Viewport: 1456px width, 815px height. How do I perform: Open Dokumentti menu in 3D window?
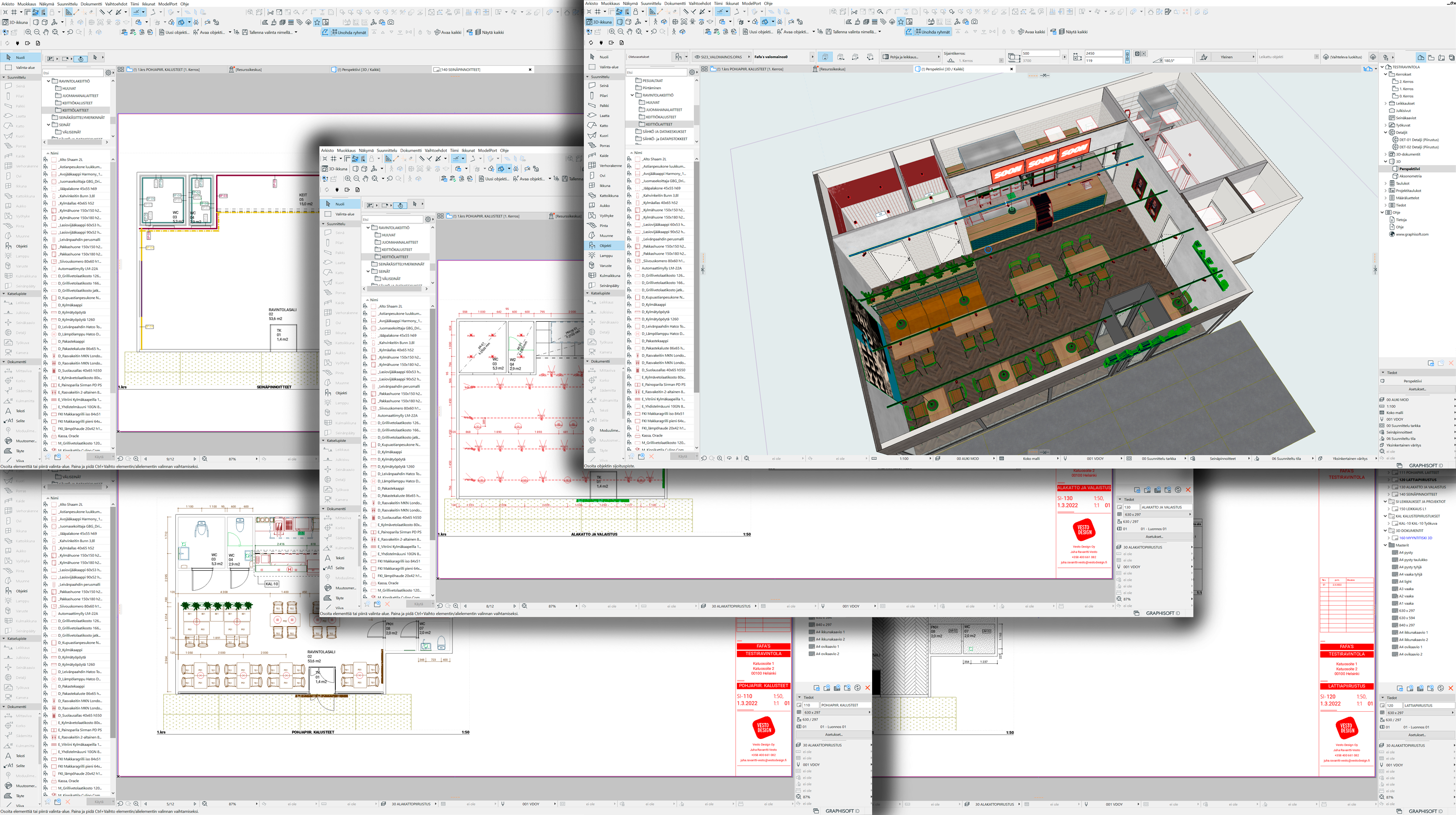[675, 3]
